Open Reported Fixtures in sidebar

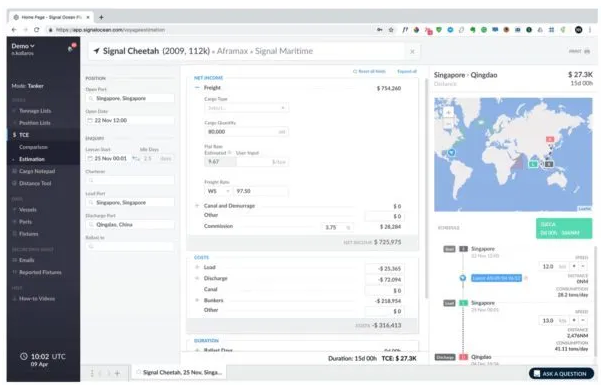(40, 272)
